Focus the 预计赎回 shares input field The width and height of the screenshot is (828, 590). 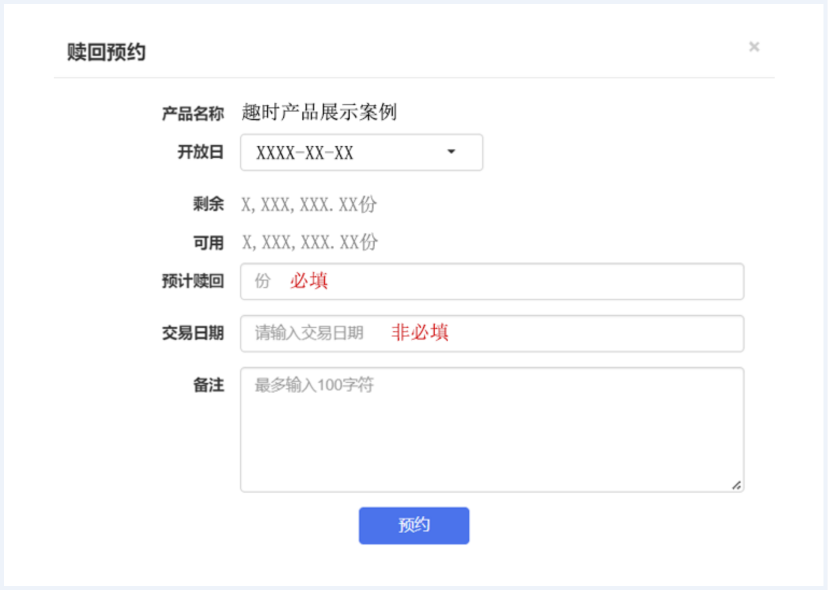click(492, 281)
